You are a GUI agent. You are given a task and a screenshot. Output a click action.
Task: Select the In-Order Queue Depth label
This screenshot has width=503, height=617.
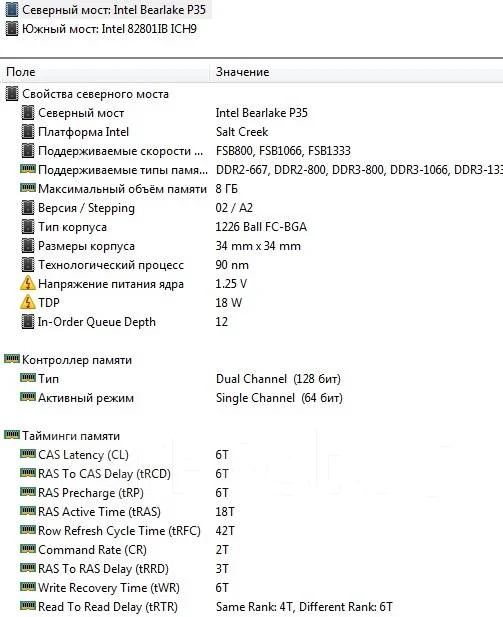point(97,322)
